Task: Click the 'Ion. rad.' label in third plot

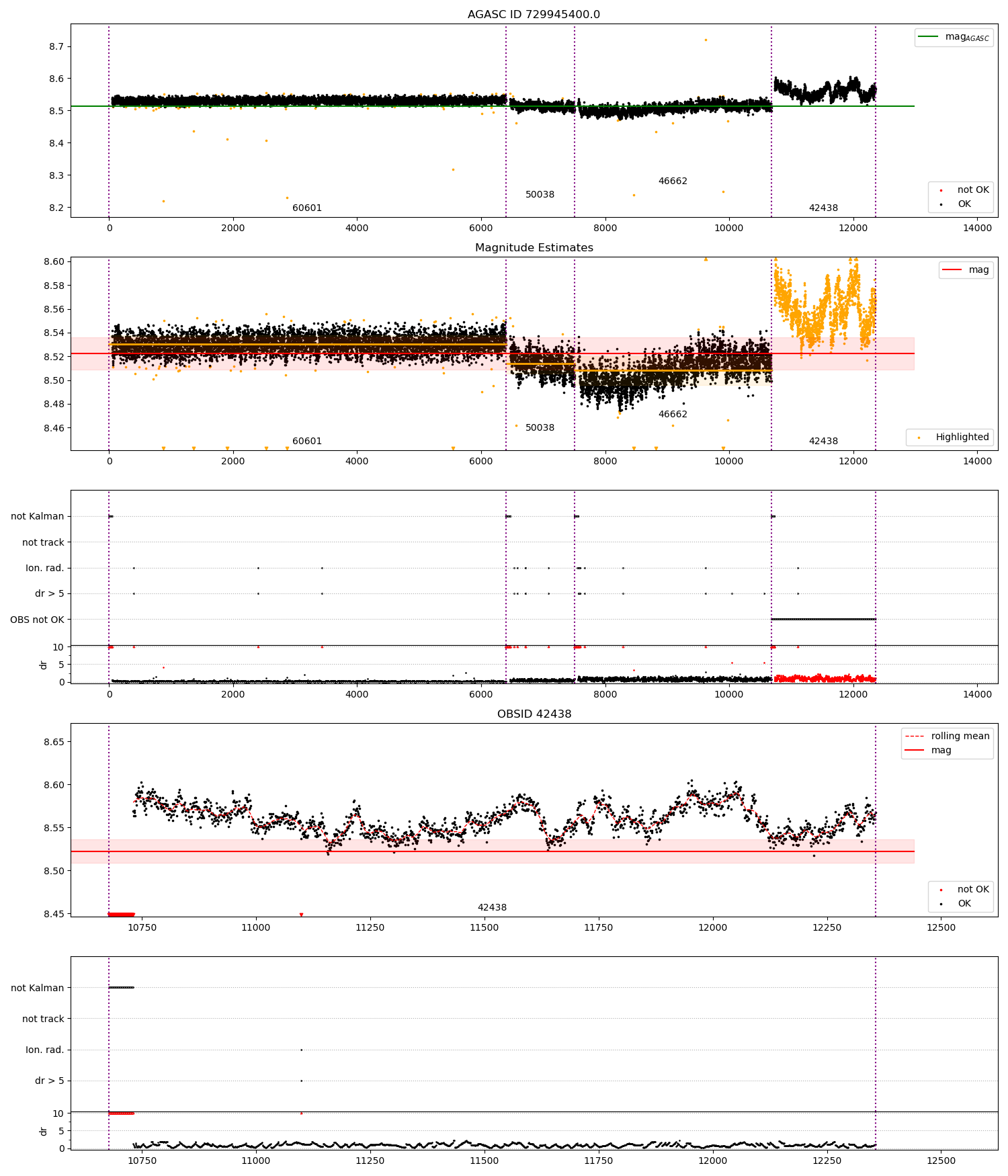Action: click(45, 568)
